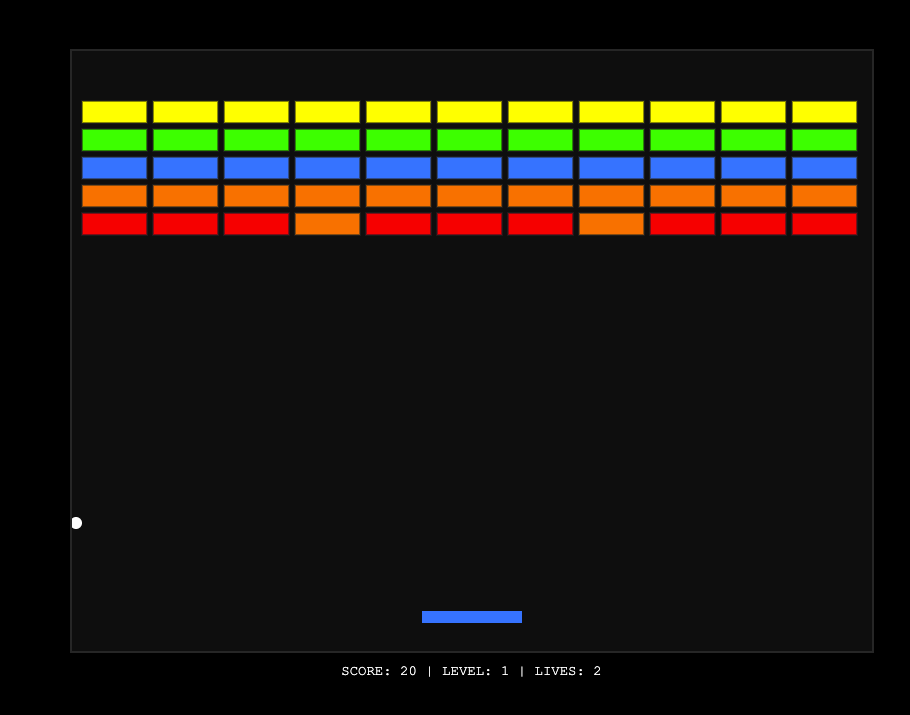The width and height of the screenshot is (910, 715).
Task: Click the "LEVEL: 1" text
Action: [475, 671]
